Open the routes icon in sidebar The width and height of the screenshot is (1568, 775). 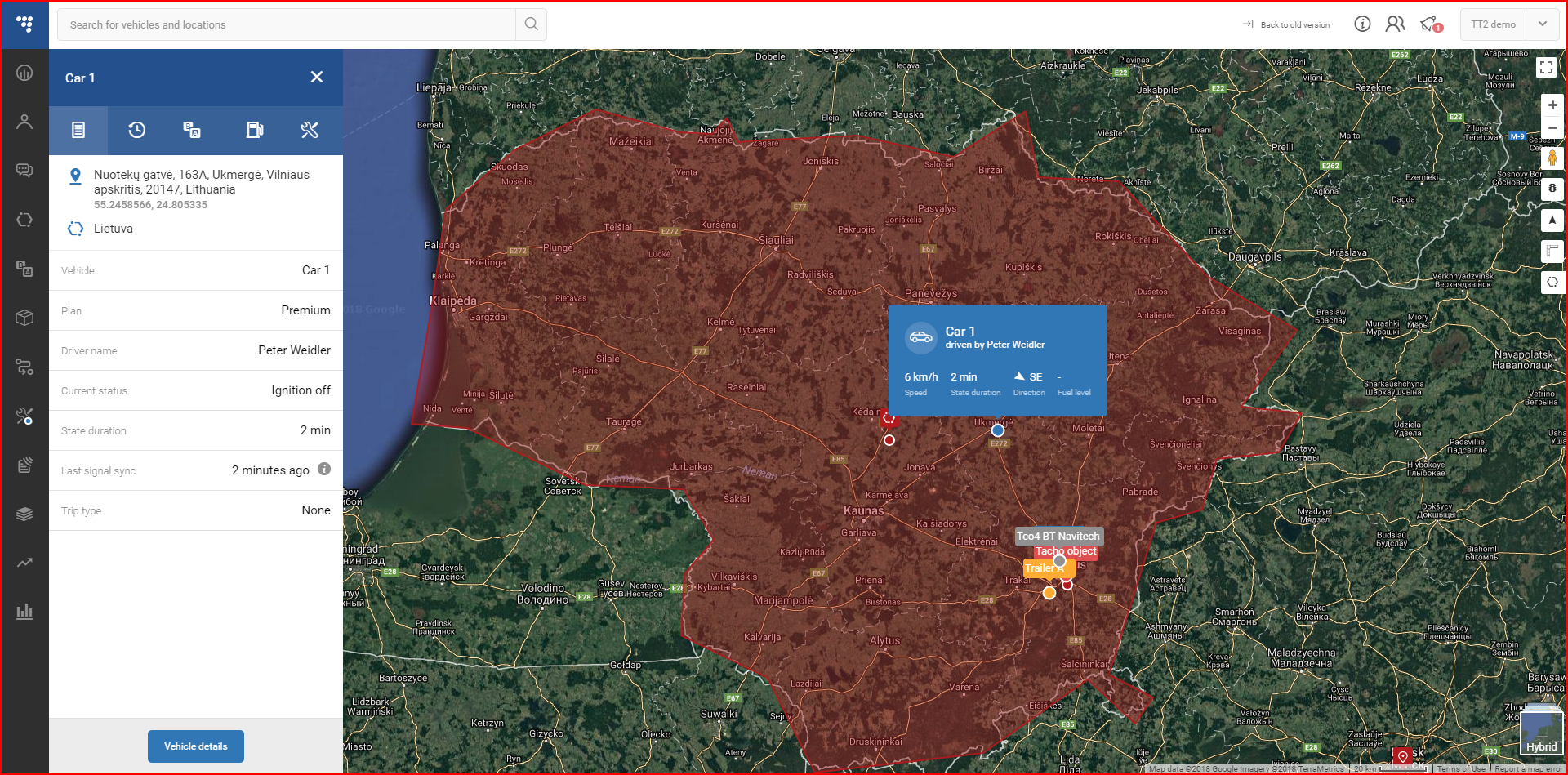coord(24,367)
